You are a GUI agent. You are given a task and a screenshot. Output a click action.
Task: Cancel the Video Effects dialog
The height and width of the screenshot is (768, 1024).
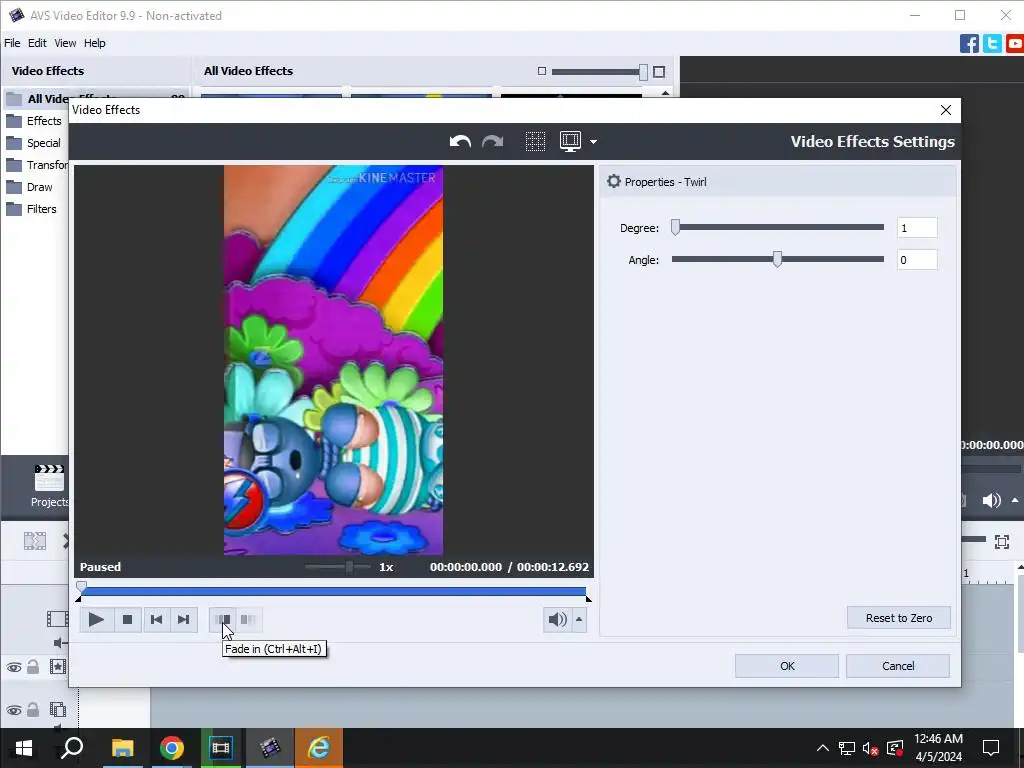(898, 666)
